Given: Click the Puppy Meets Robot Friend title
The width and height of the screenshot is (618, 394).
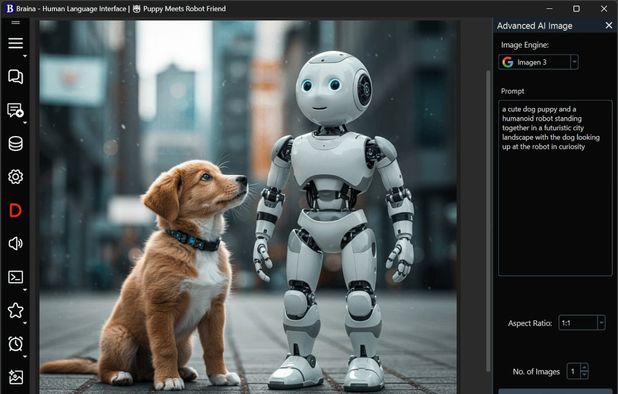Looking at the screenshot, I should coord(184,9).
